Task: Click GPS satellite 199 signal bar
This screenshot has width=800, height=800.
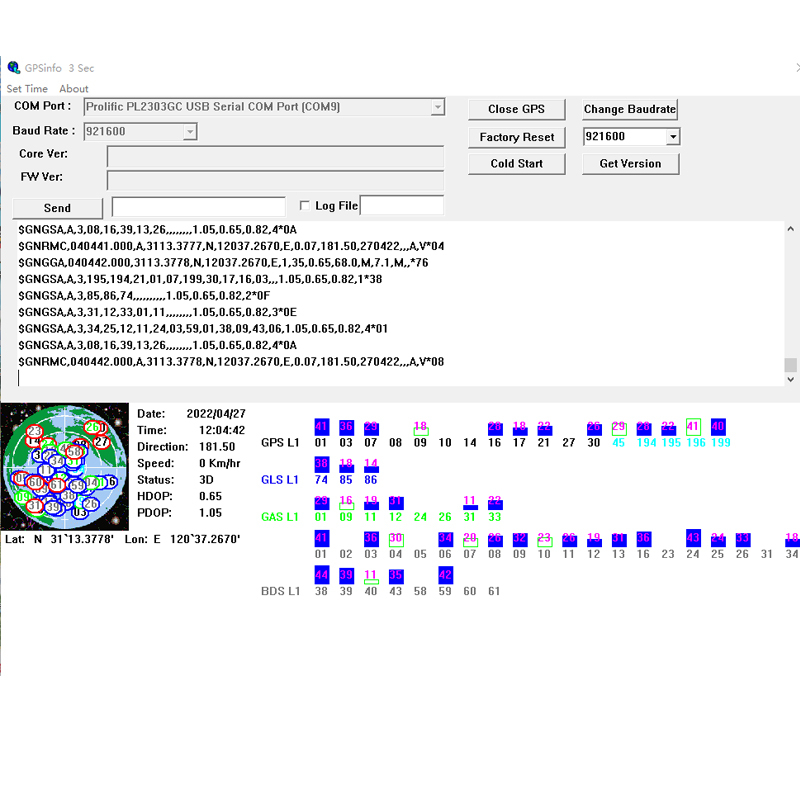Action: tap(718, 426)
